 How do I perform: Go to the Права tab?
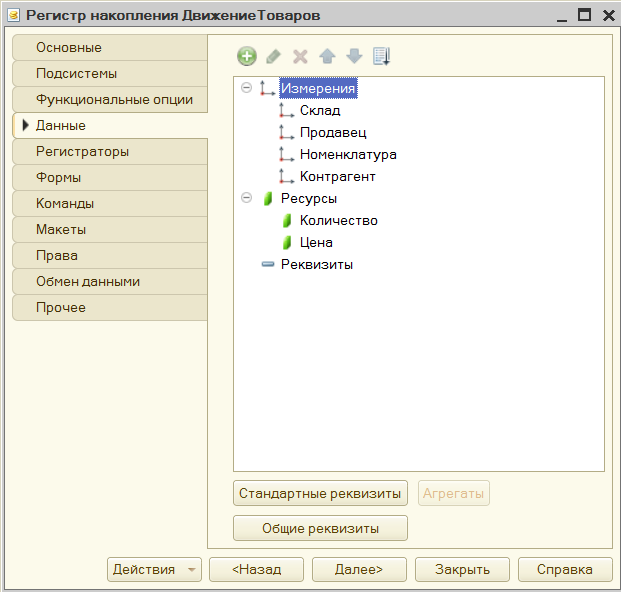(110, 255)
